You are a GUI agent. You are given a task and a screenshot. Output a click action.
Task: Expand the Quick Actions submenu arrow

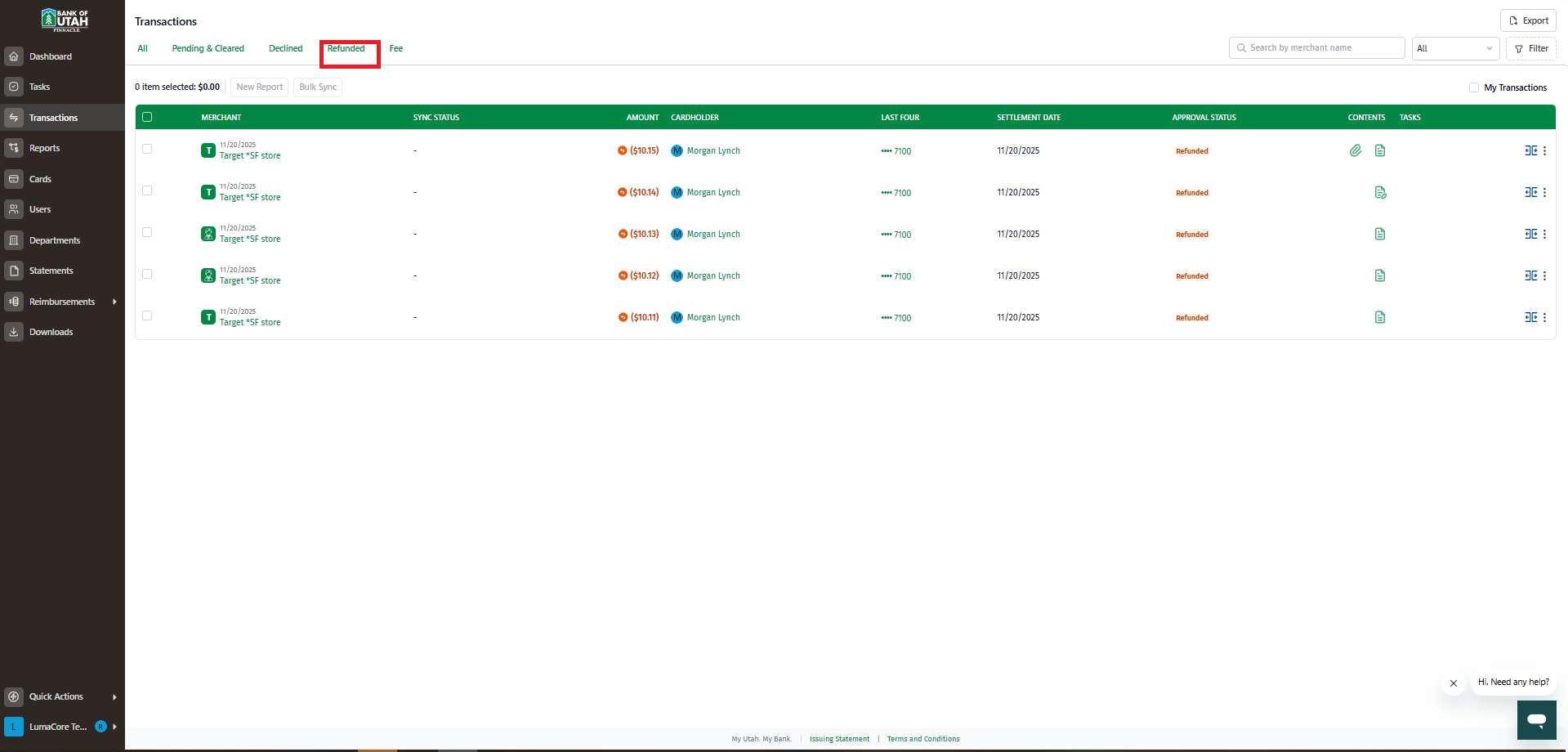[114, 697]
